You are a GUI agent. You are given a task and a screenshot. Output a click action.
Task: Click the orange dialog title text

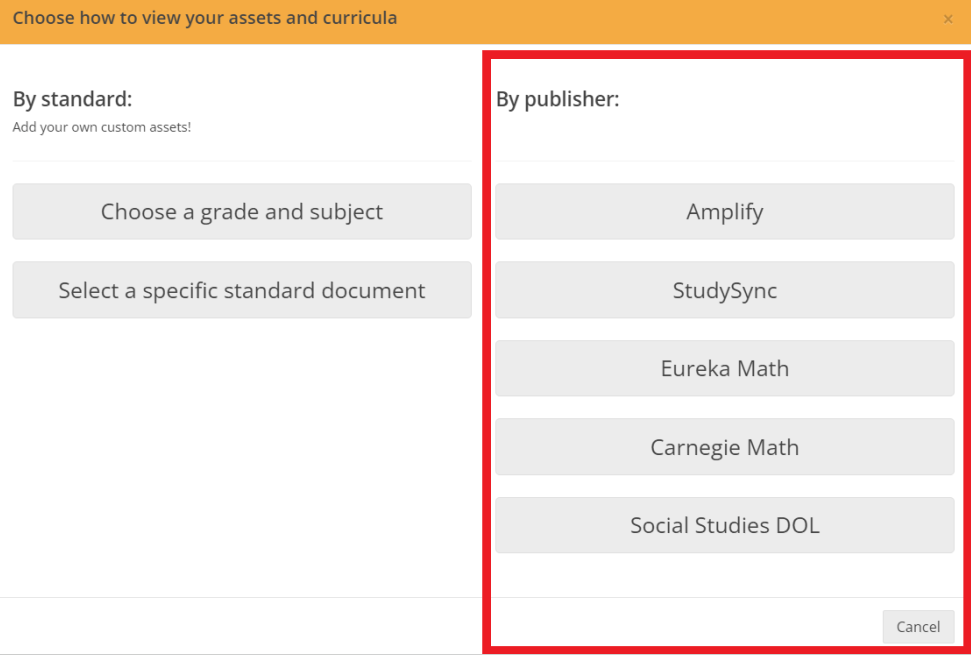(x=205, y=18)
